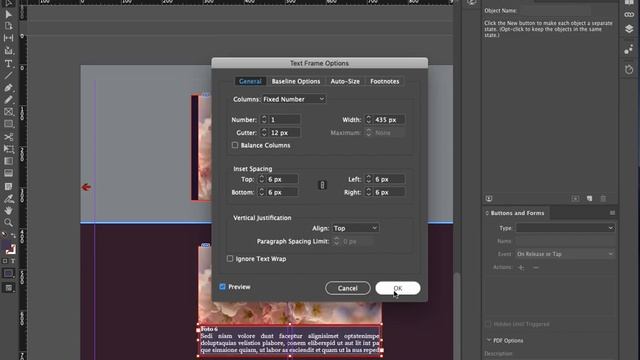The height and width of the screenshot is (360, 640).
Task: Select the Line tool
Action: [x=8, y=76]
